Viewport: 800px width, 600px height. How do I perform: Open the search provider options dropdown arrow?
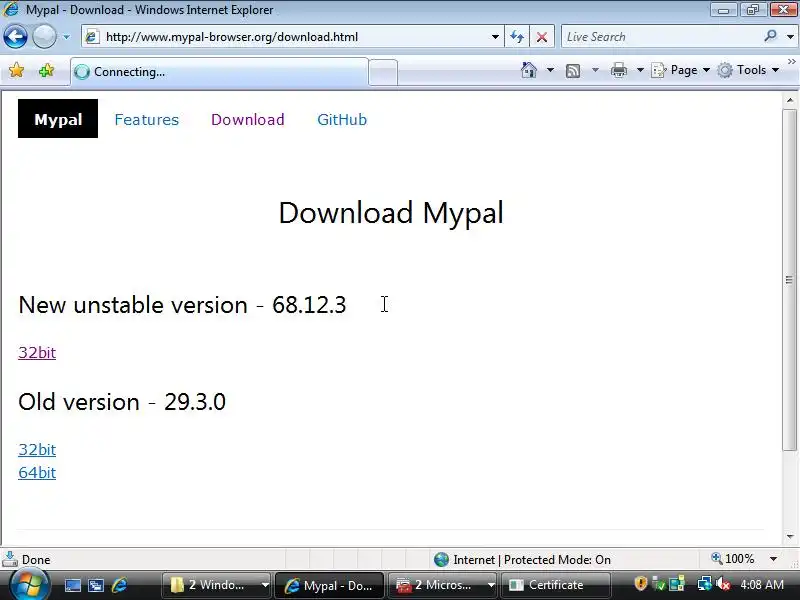pyautogui.click(x=790, y=37)
